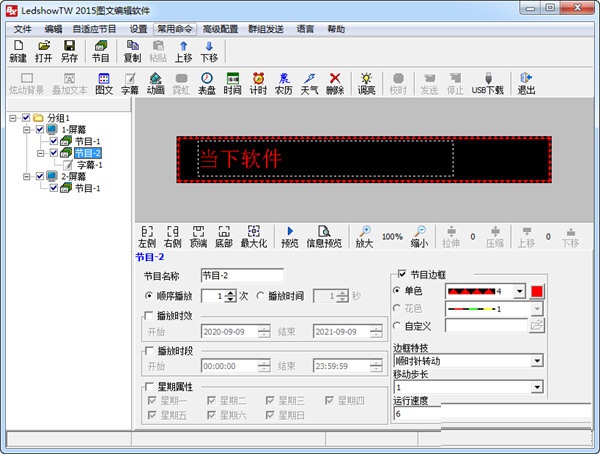
Task: Insert a 动画 animation area
Action: pyautogui.click(x=155, y=83)
